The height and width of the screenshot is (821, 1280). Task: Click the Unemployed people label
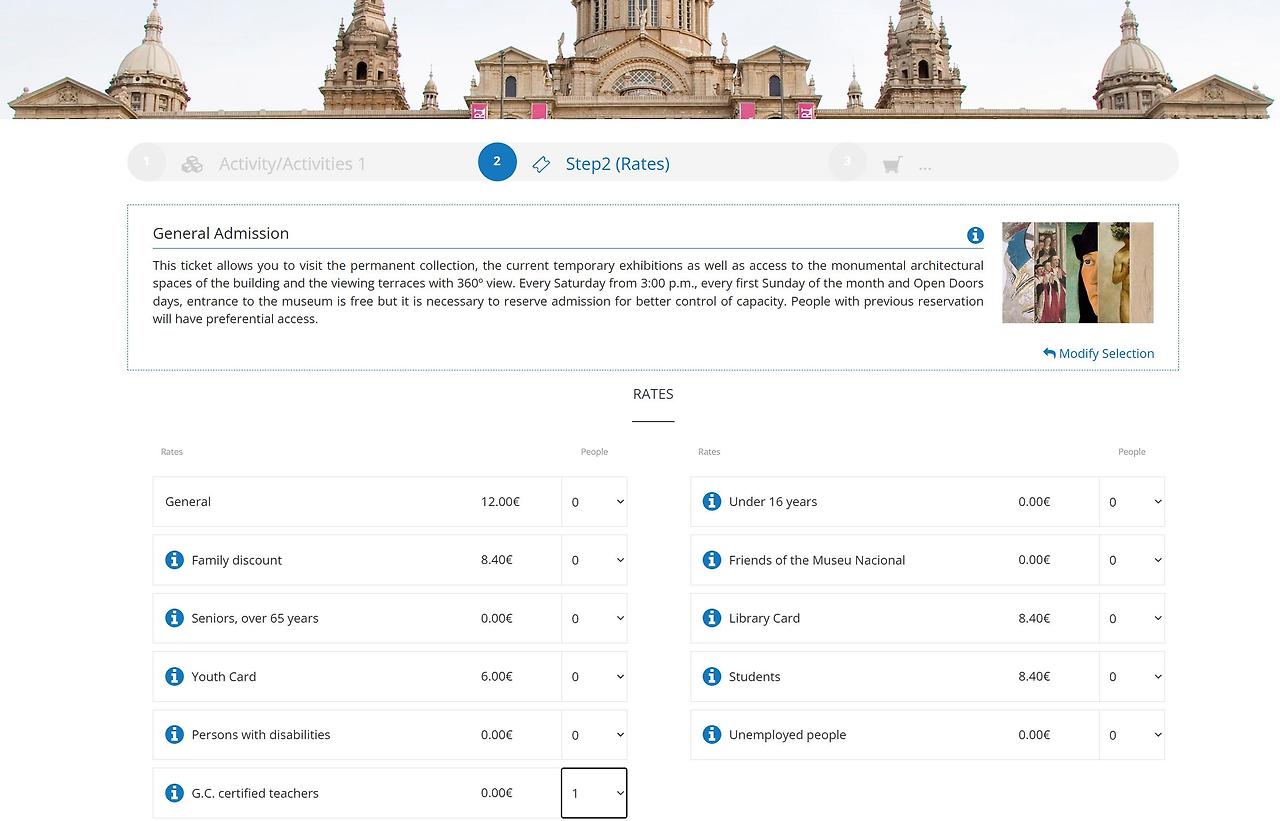[x=787, y=735]
